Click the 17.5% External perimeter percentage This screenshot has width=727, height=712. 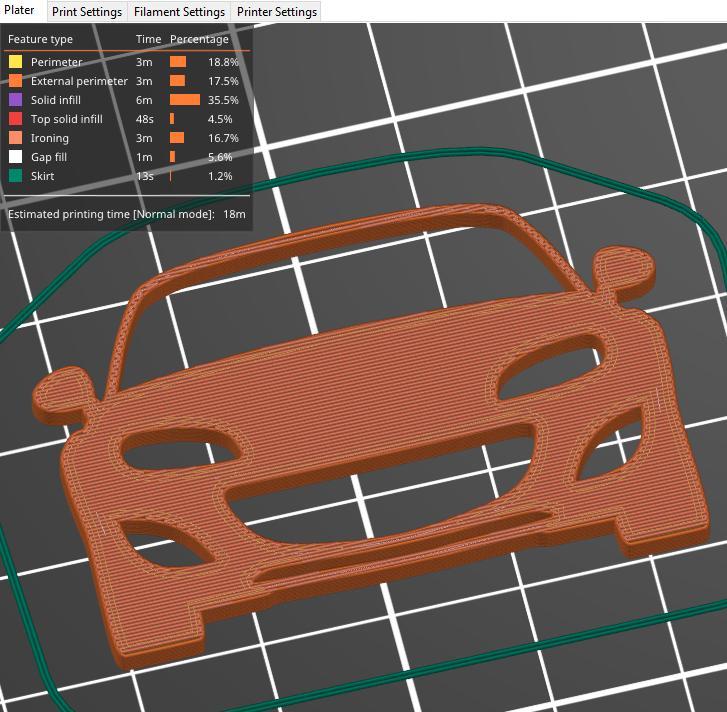tap(223, 81)
